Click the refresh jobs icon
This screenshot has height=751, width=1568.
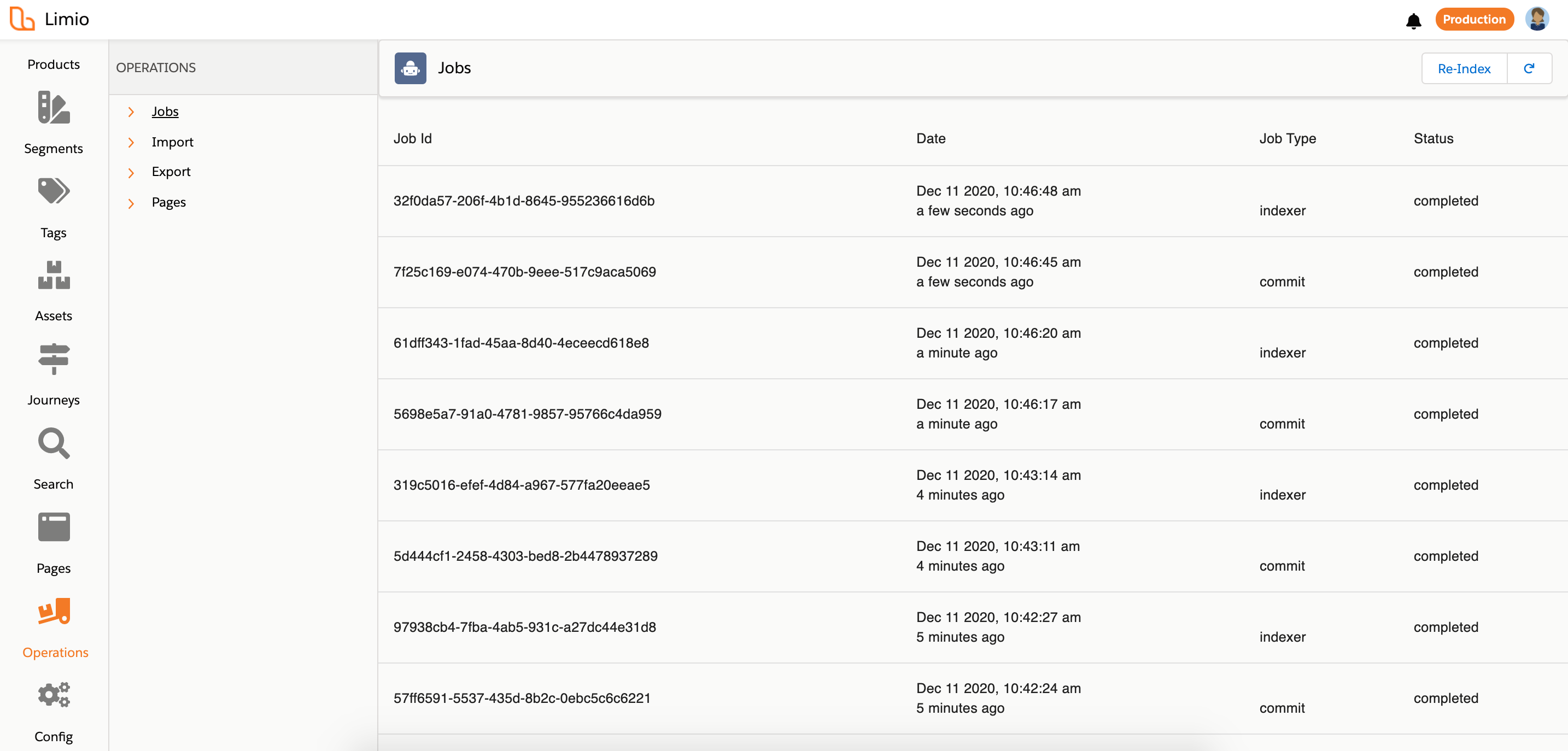1529,68
